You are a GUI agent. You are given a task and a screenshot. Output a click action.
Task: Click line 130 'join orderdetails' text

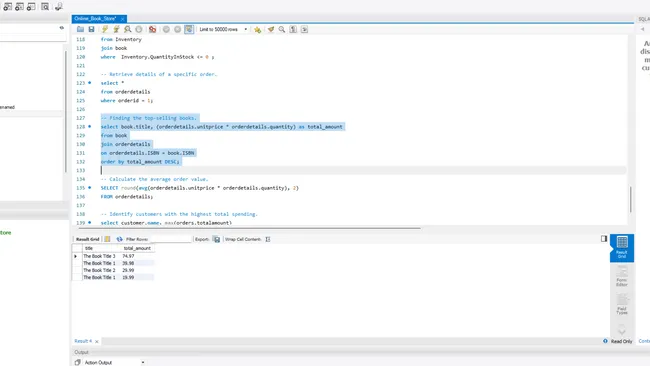point(126,144)
